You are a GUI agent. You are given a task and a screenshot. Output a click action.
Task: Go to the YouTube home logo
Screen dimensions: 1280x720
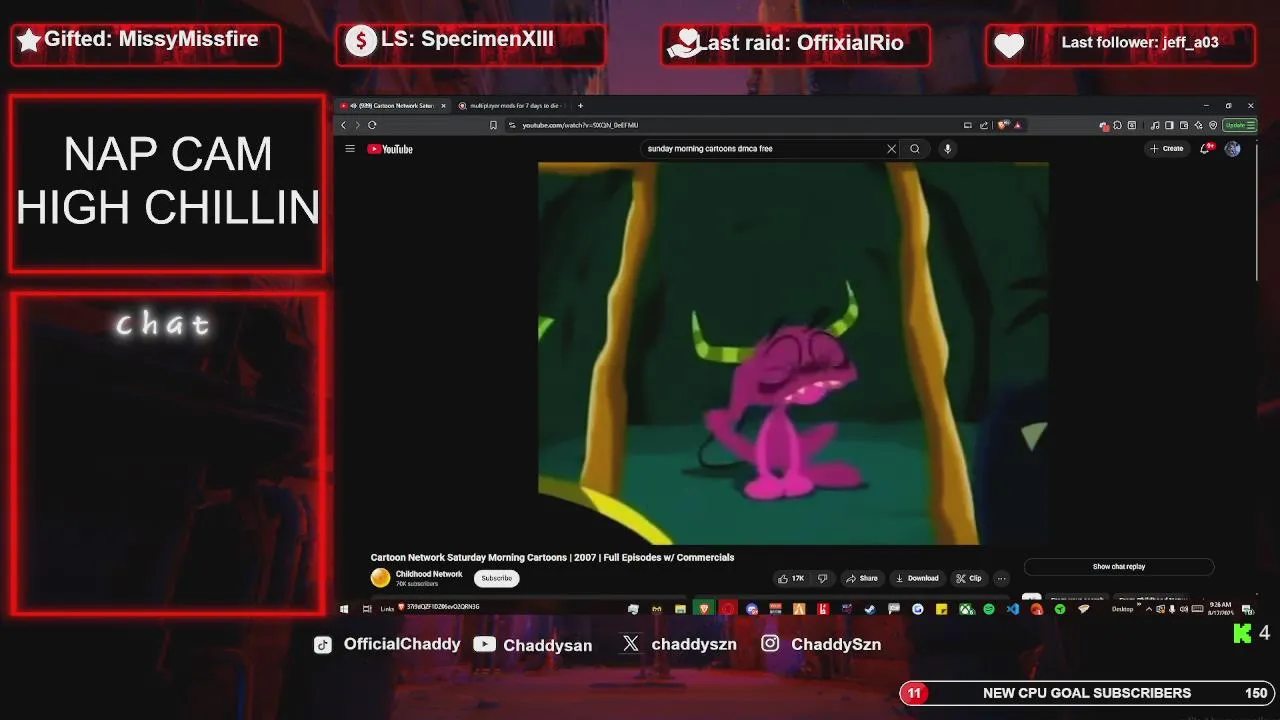[390, 149]
